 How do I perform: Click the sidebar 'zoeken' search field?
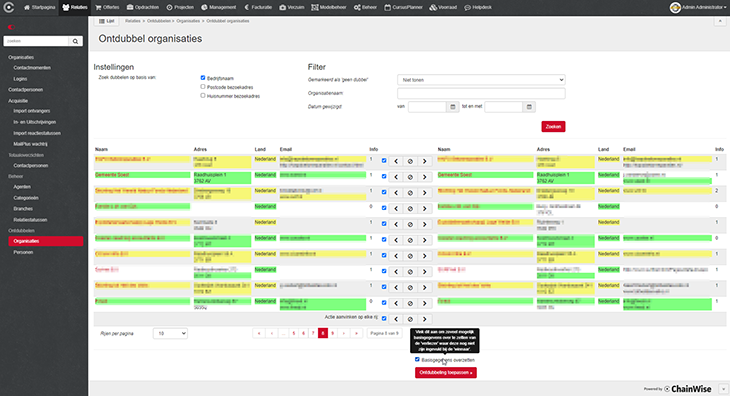click(x=36, y=41)
